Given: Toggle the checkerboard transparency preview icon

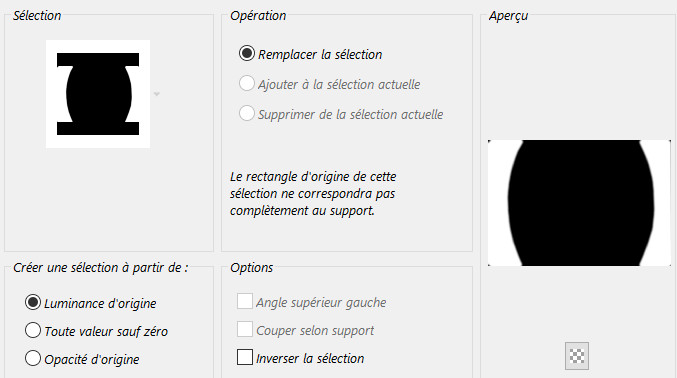Looking at the screenshot, I should (x=577, y=356).
